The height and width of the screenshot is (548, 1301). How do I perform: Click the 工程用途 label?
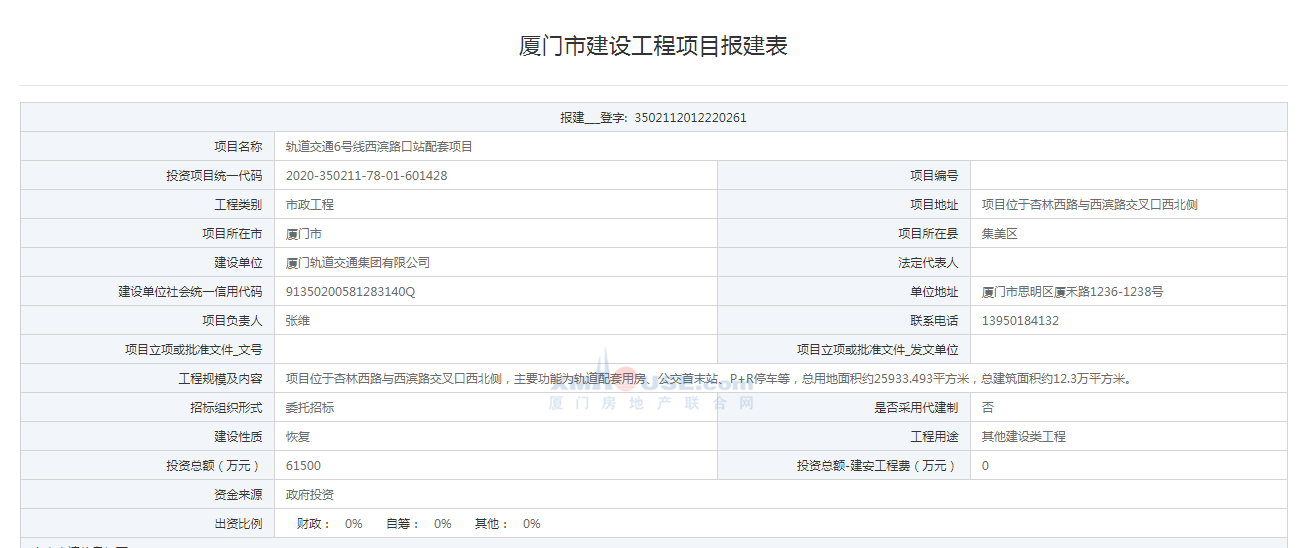click(934, 437)
